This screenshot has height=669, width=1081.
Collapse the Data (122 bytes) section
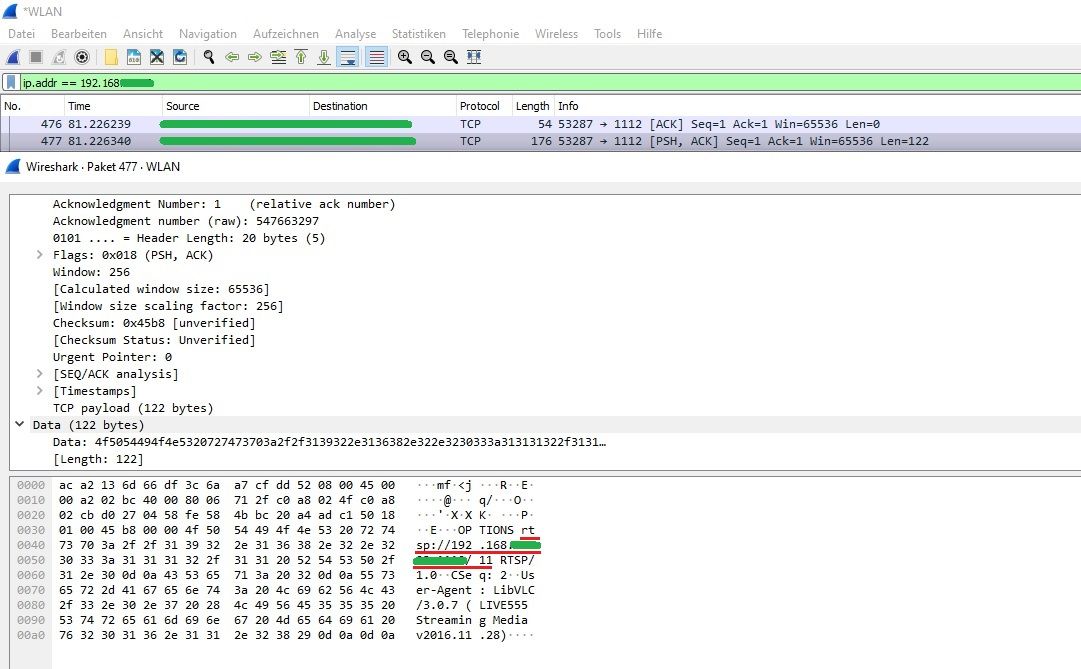[19, 425]
